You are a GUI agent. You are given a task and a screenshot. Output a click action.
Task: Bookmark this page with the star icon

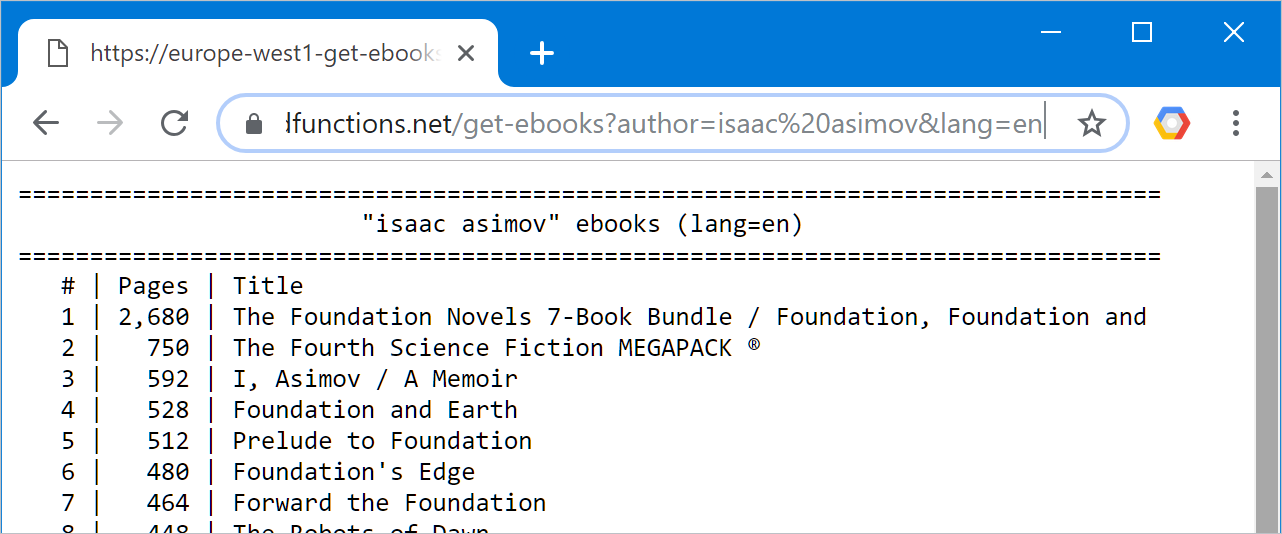point(1092,124)
